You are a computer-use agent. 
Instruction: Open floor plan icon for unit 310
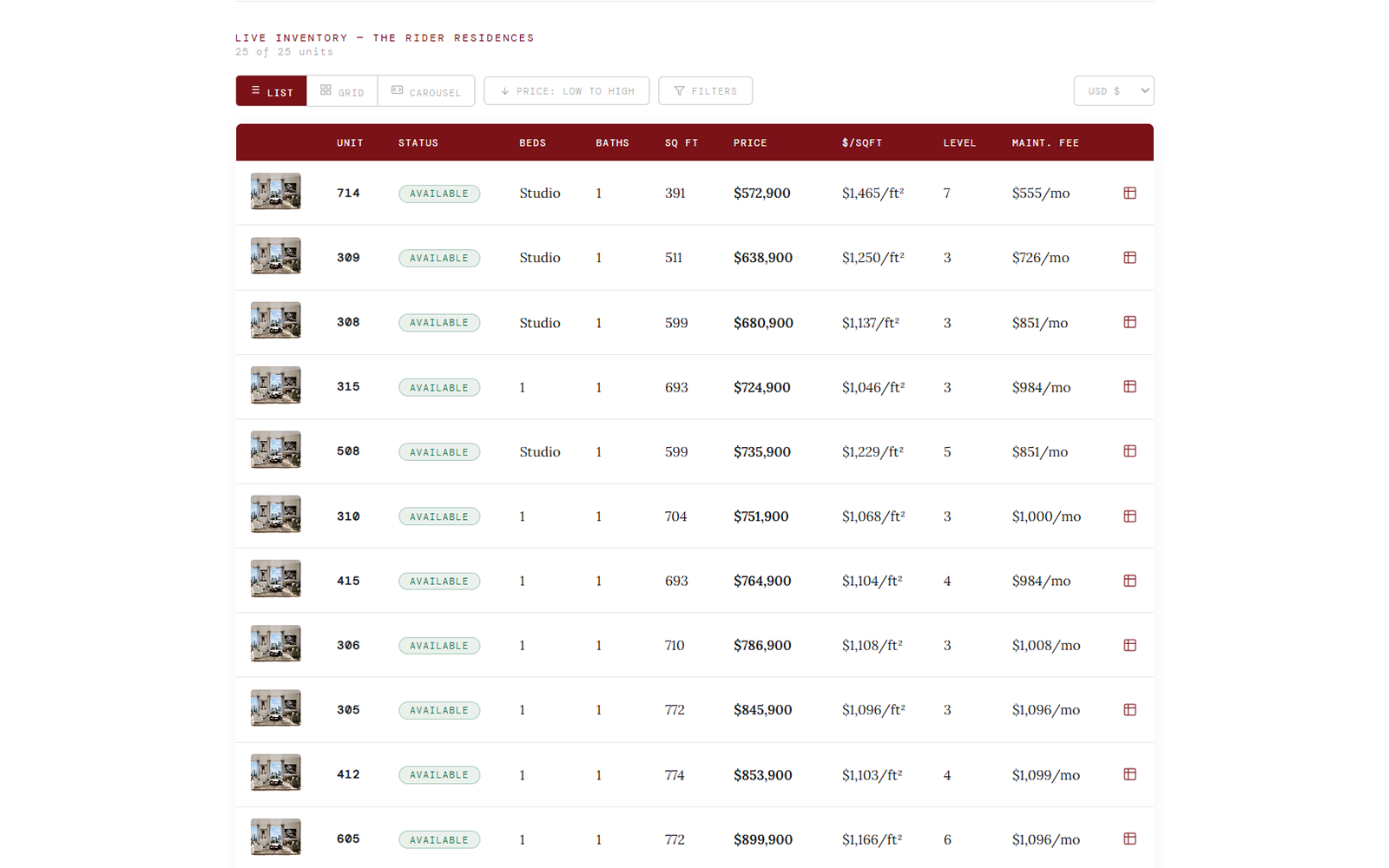[x=1129, y=516]
